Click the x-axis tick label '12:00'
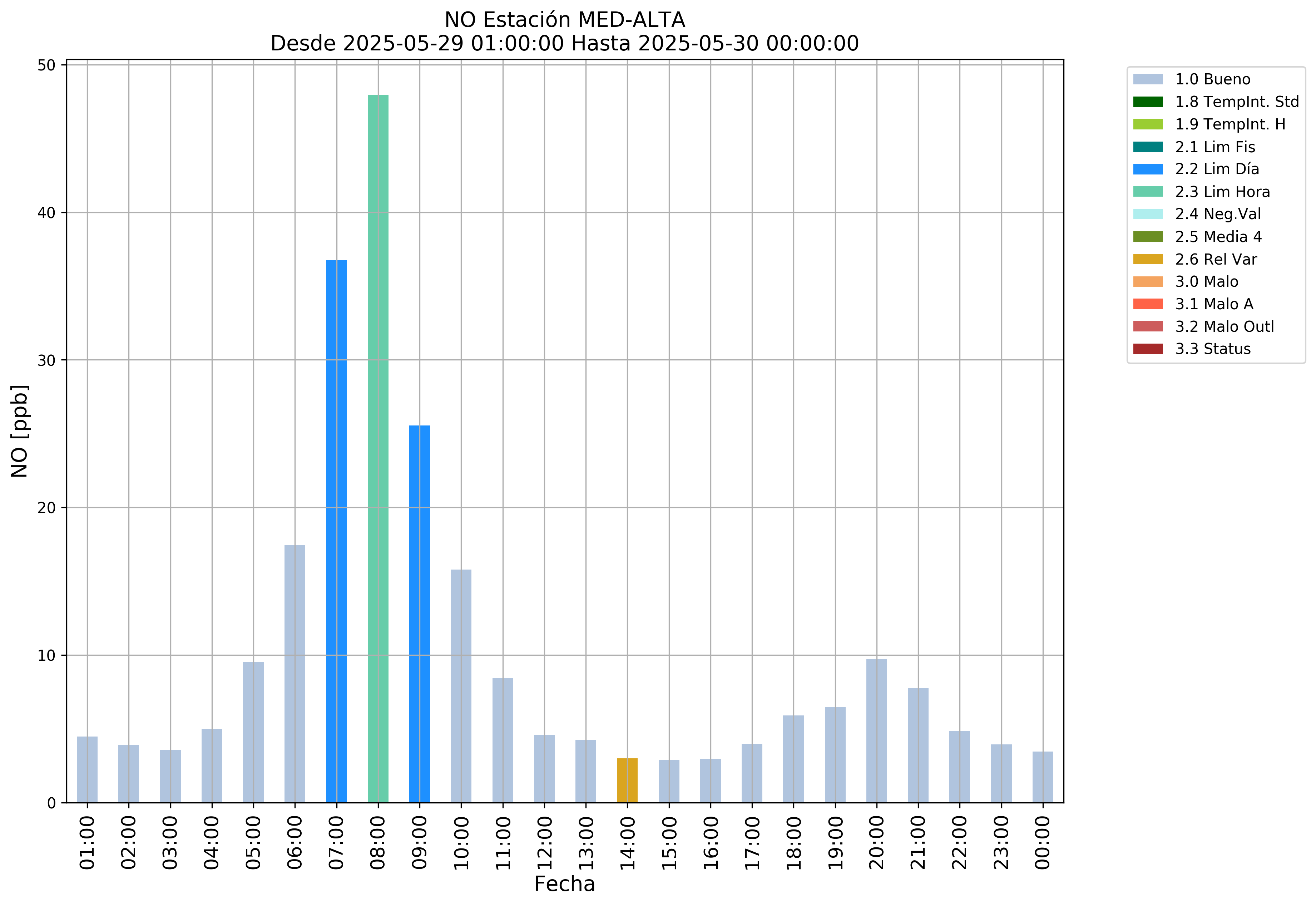 pos(545,842)
